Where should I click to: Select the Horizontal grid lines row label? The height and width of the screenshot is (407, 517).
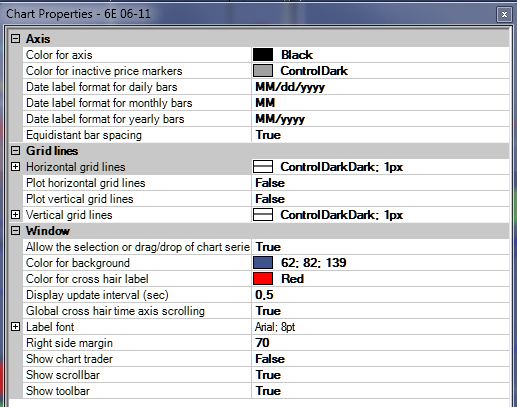(76, 167)
